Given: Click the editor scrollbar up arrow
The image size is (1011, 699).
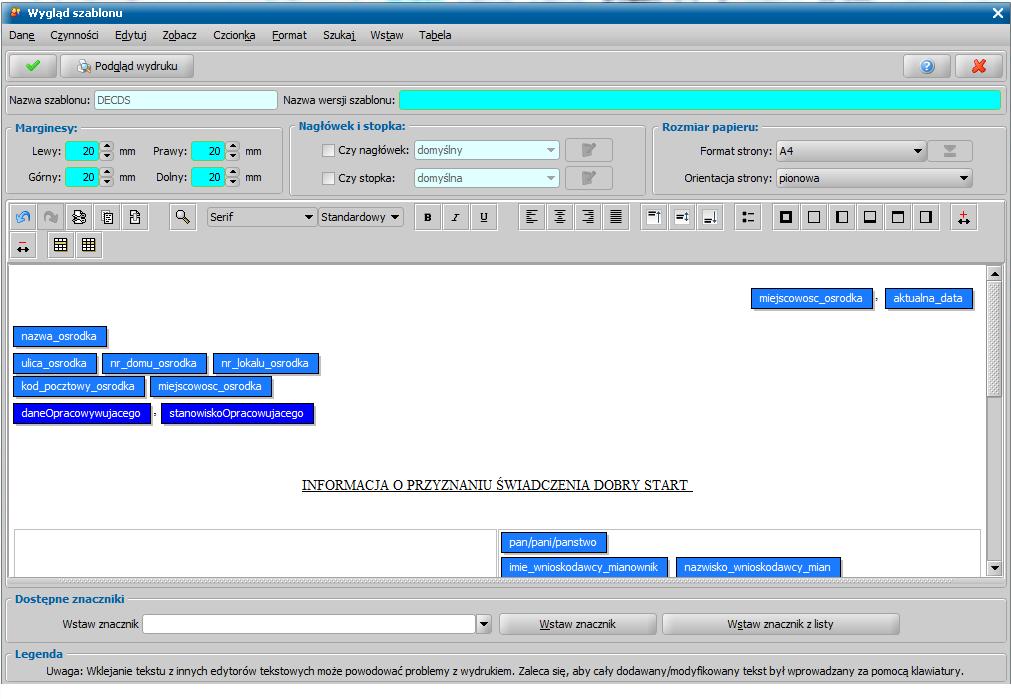Looking at the screenshot, I should click(x=994, y=274).
